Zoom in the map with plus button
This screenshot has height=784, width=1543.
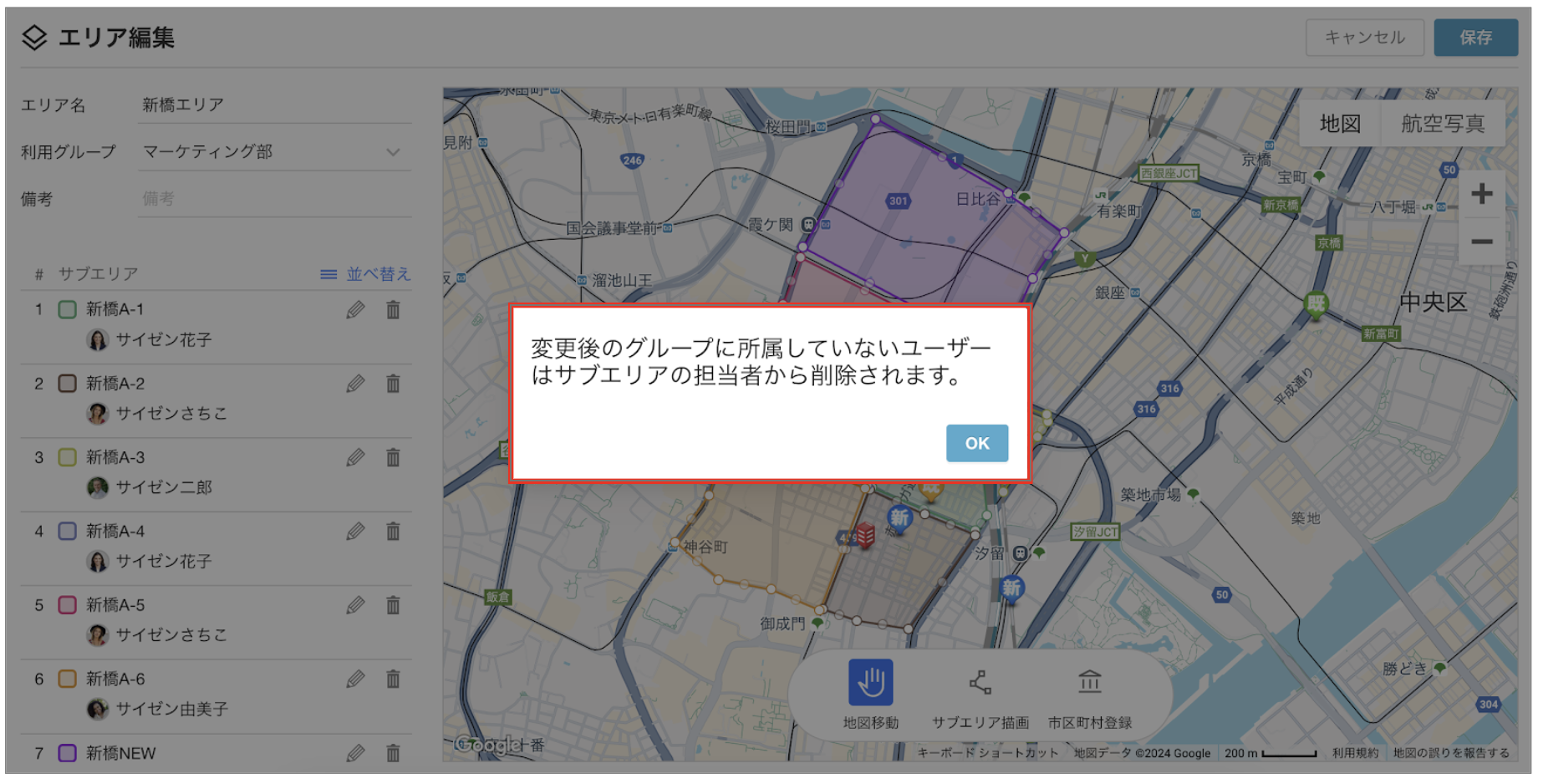[x=1482, y=194]
